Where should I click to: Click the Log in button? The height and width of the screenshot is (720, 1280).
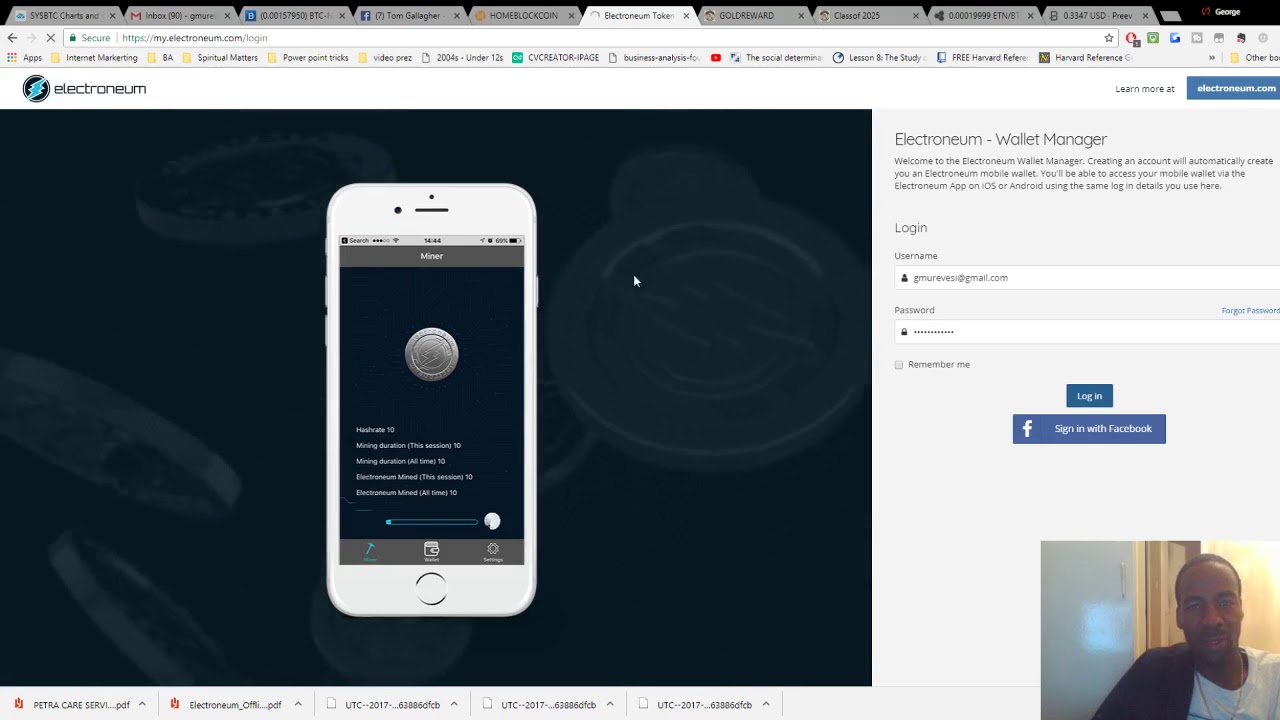click(1089, 396)
